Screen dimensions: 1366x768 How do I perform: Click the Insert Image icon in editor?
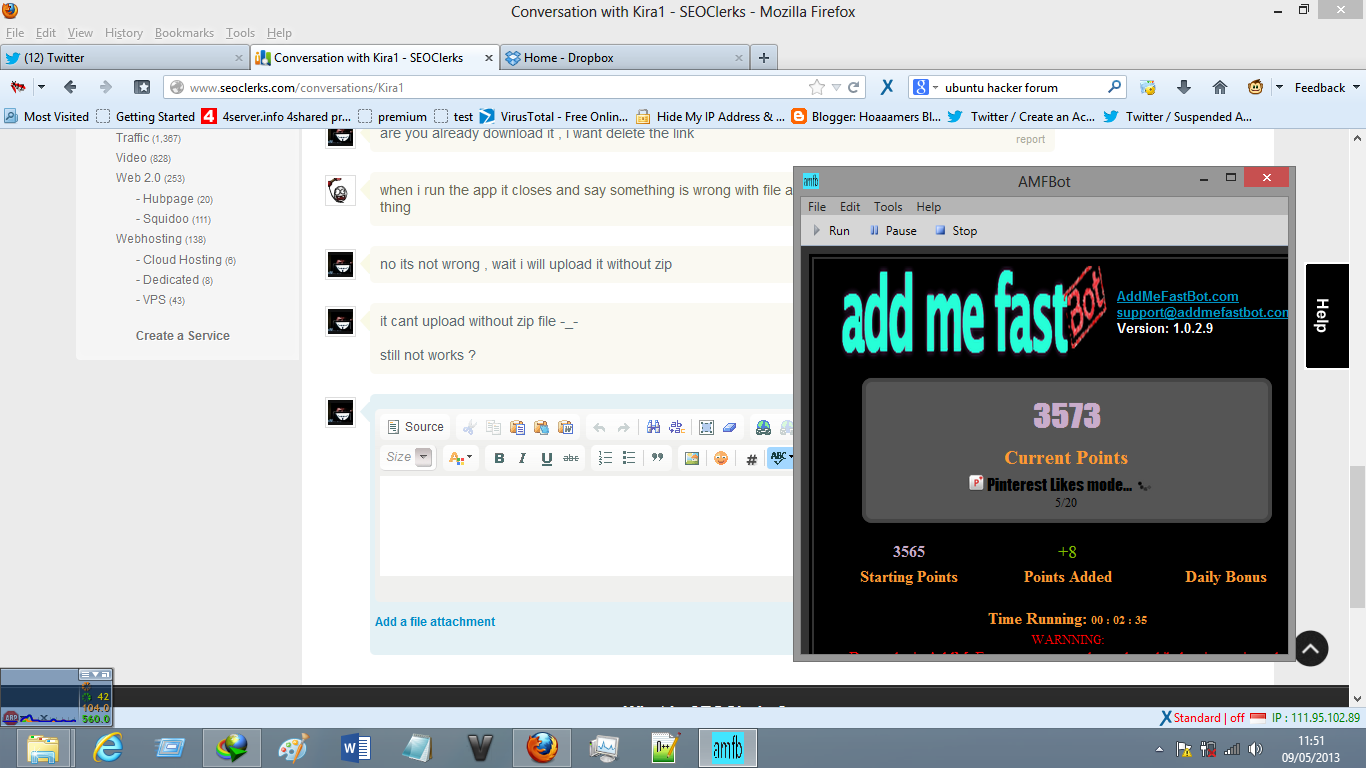coord(691,458)
